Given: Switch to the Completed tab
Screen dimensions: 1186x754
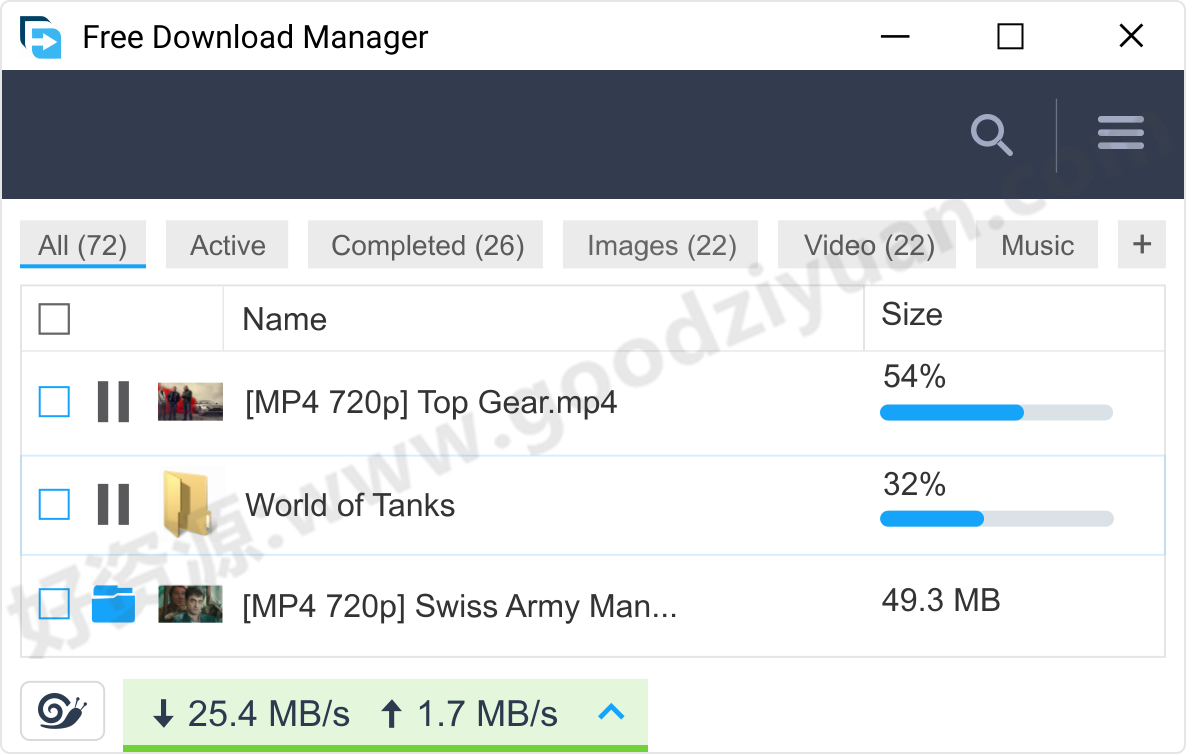Looking at the screenshot, I should click(425, 244).
